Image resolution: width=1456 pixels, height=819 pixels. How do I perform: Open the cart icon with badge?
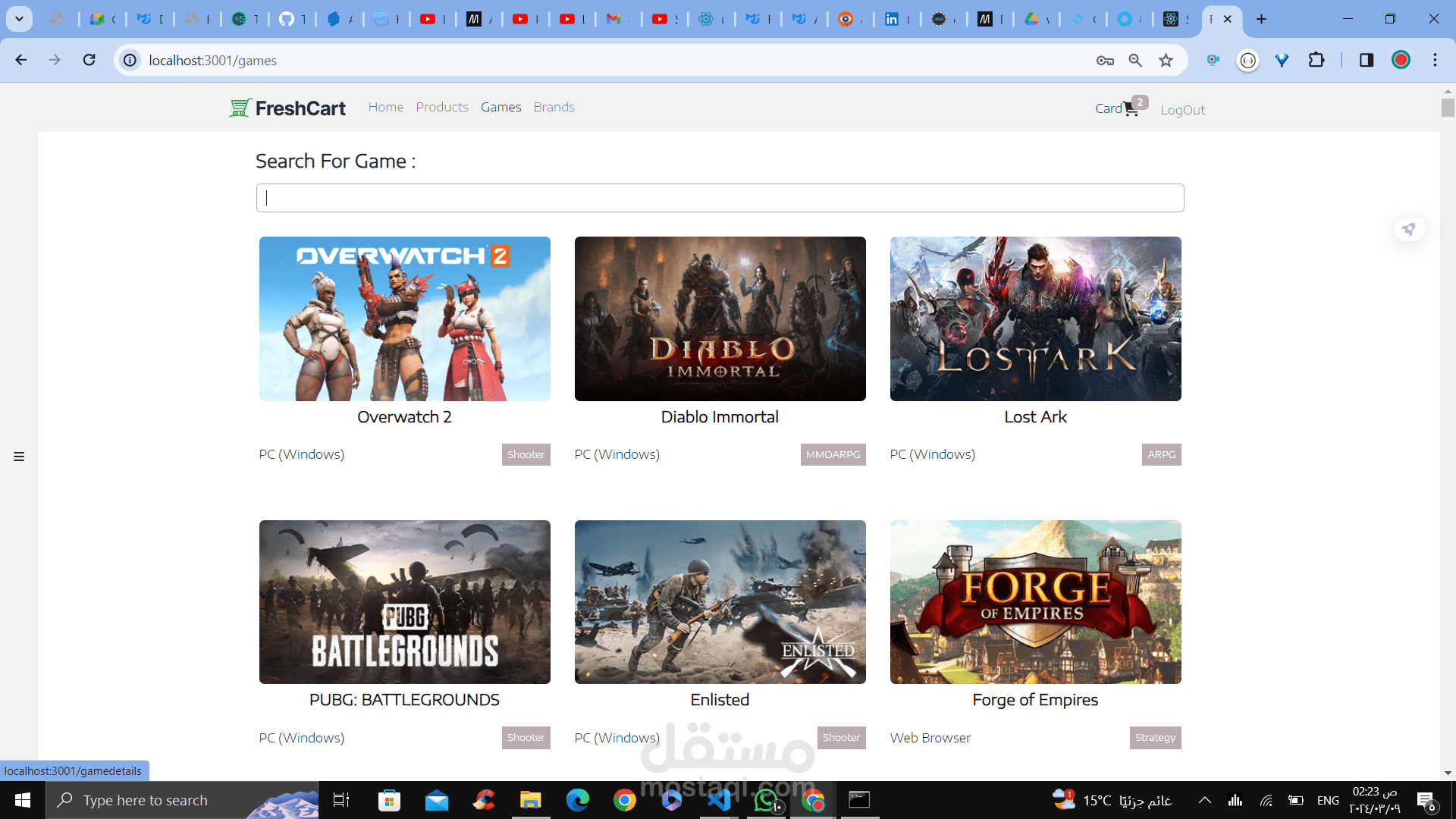1131,108
